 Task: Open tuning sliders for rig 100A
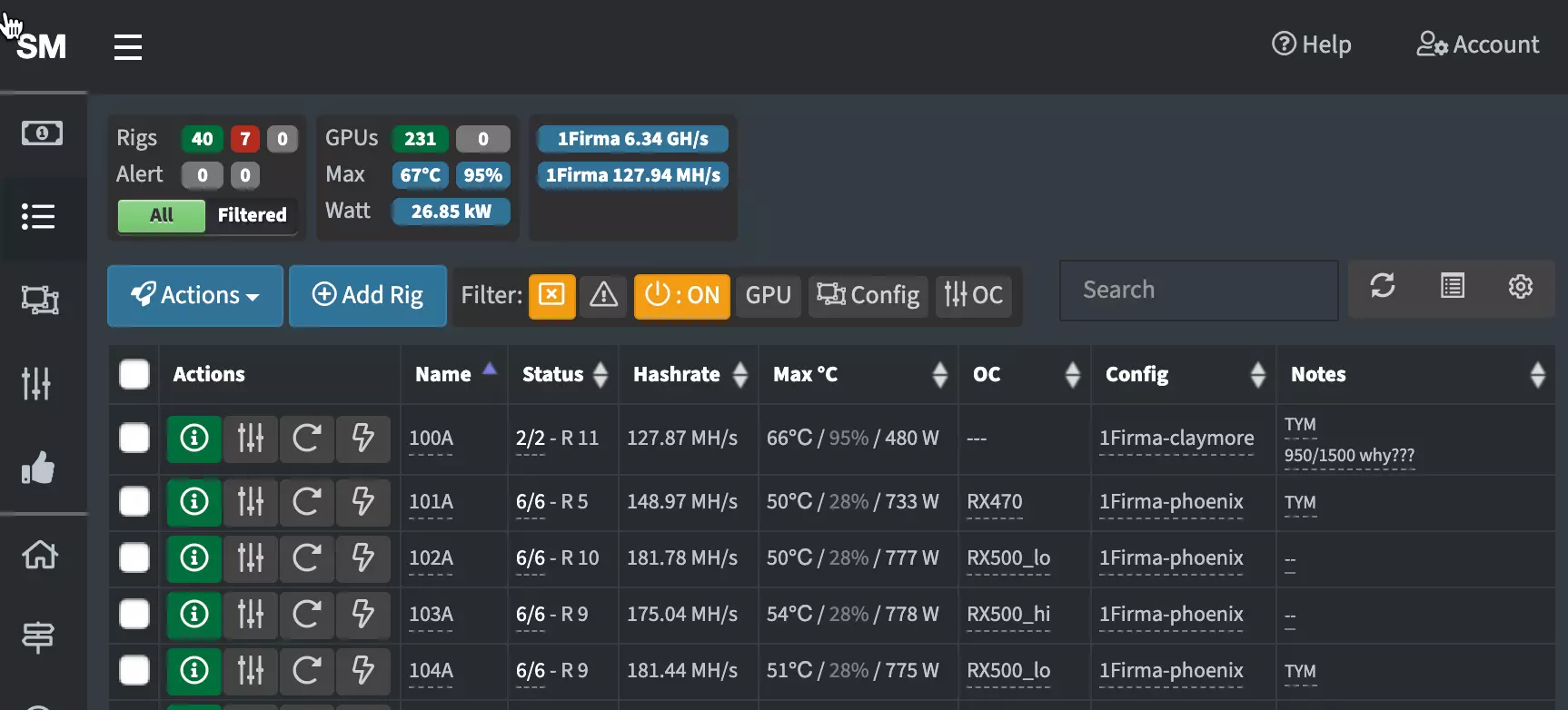tap(251, 439)
